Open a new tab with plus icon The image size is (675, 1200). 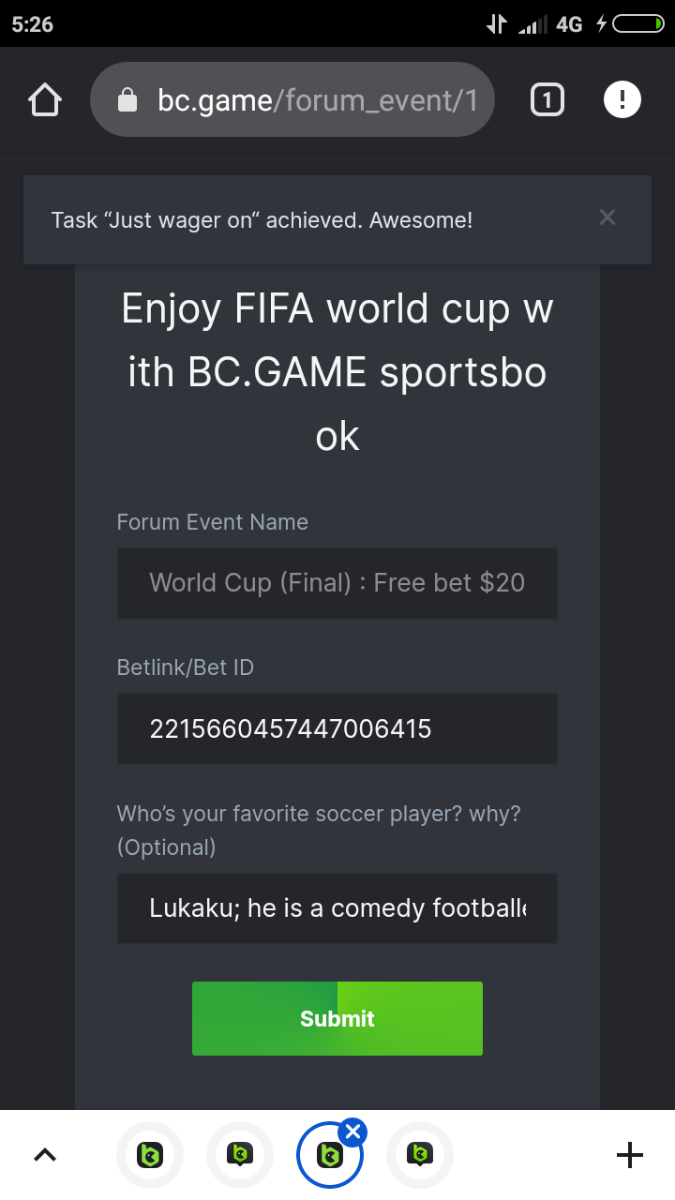[629, 1155]
